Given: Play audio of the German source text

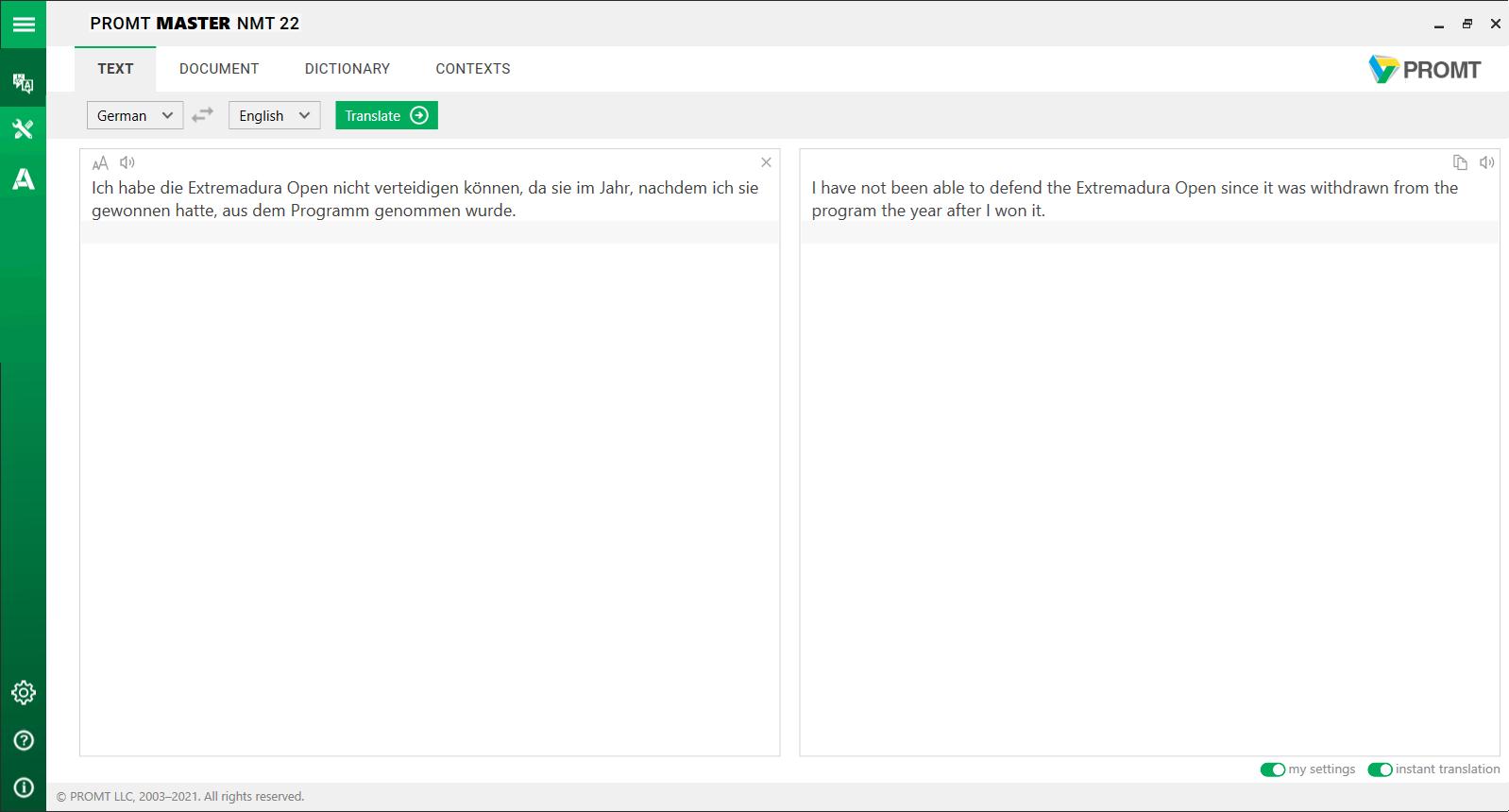Looking at the screenshot, I should [x=127, y=162].
